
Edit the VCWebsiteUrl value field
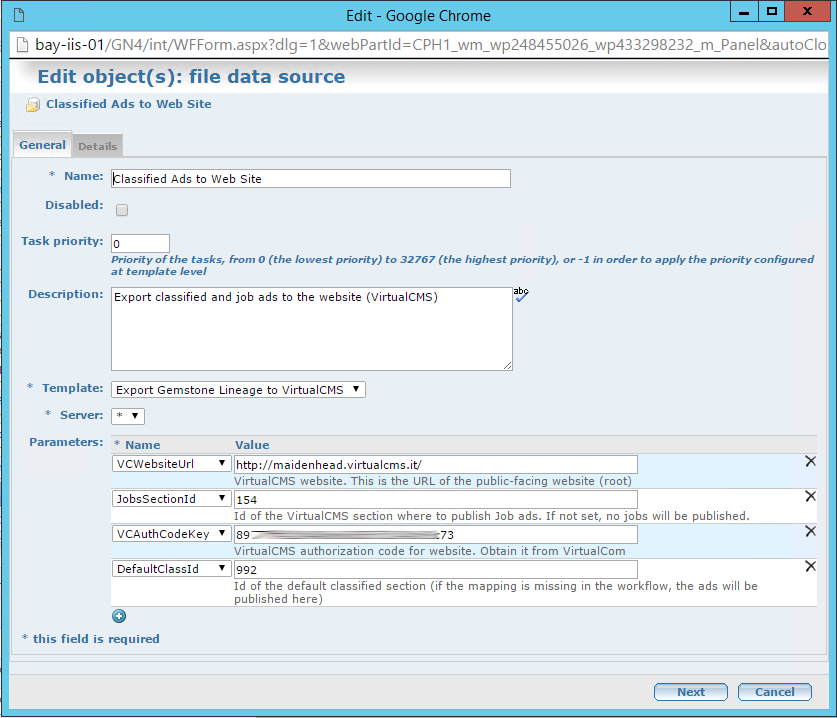tap(436, 464)
